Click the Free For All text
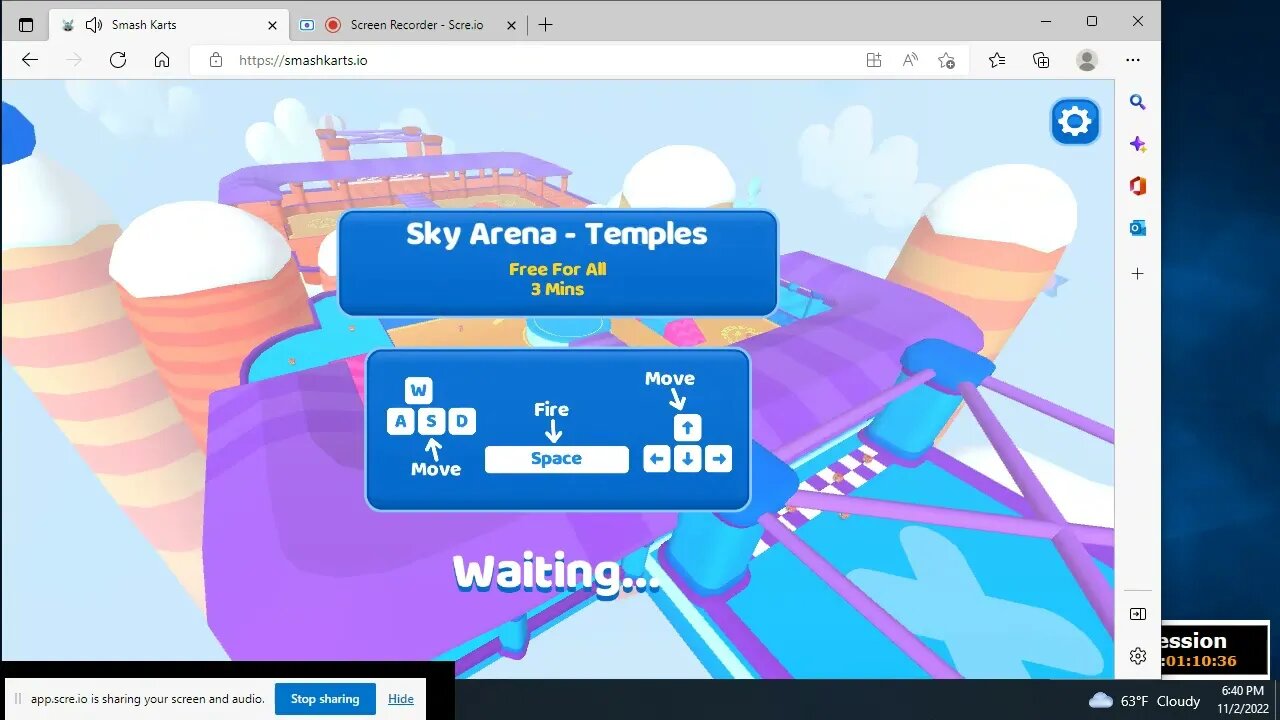The image size is (1280, 720). click(x=558, y=269)
